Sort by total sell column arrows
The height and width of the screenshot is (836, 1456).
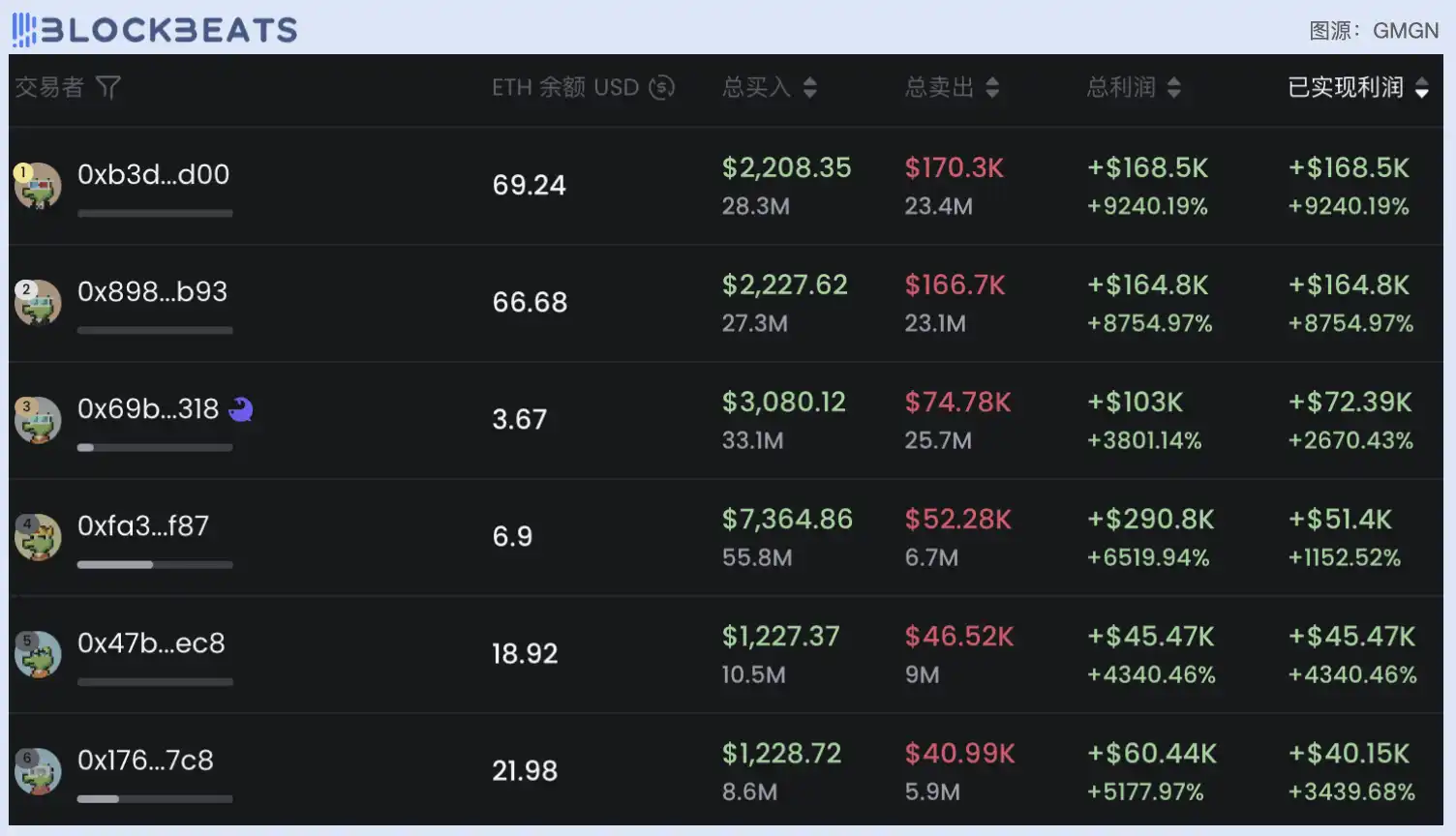click(992, 88)
